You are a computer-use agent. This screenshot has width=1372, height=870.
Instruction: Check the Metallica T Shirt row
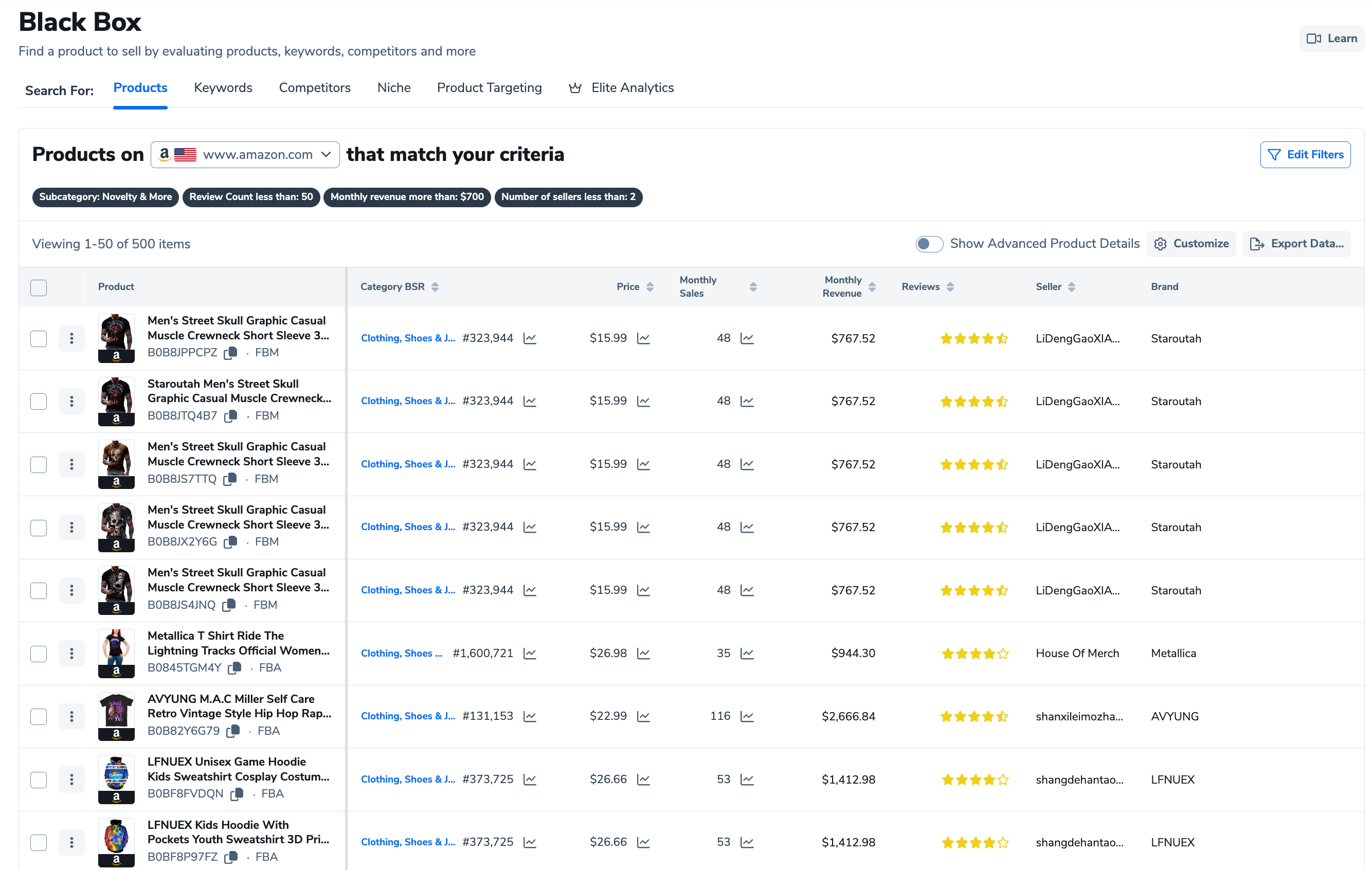[x=39, y=654]
